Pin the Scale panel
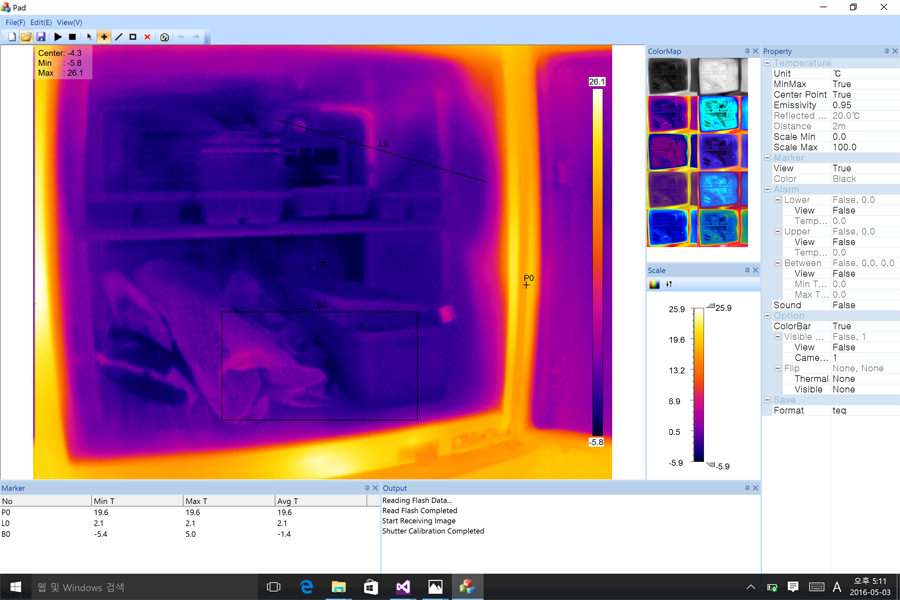 pyautogui.click(x=747, y=270)
